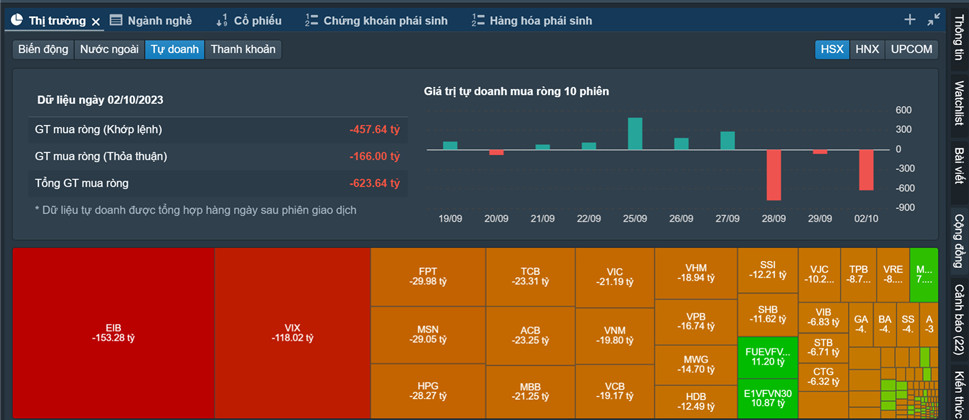Select the Thanh khoản filter
The height and width of the screenshot is (420, 969).
243,49
